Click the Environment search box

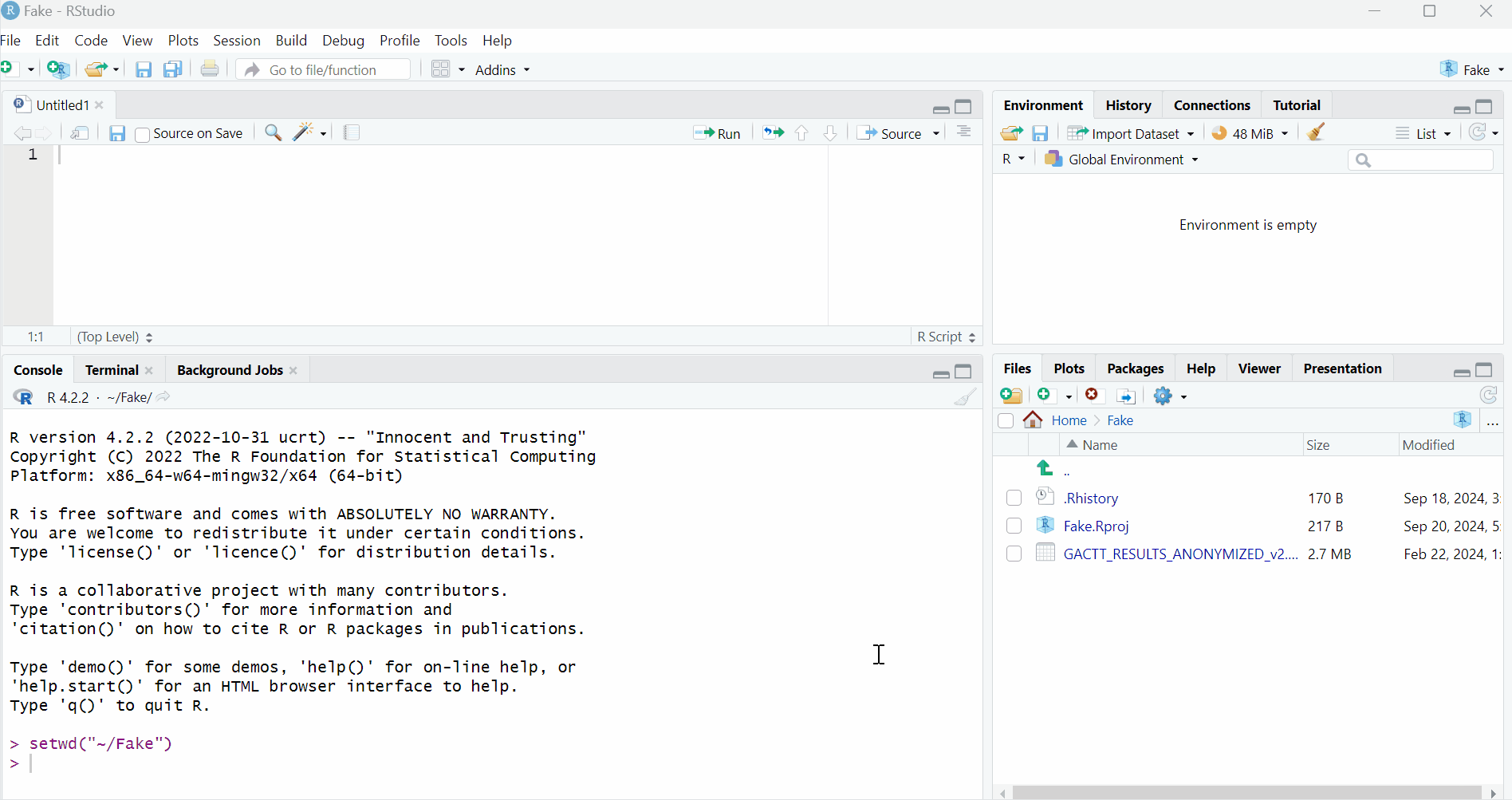(1420, 160)
